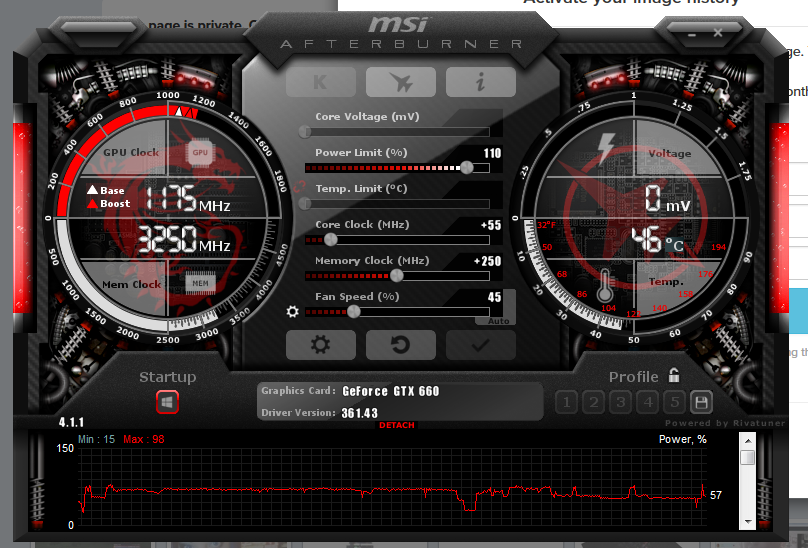The width and height of the screenshot is (808, 548).
Task: Click the Base triangle legend
Action: point(106,190)
